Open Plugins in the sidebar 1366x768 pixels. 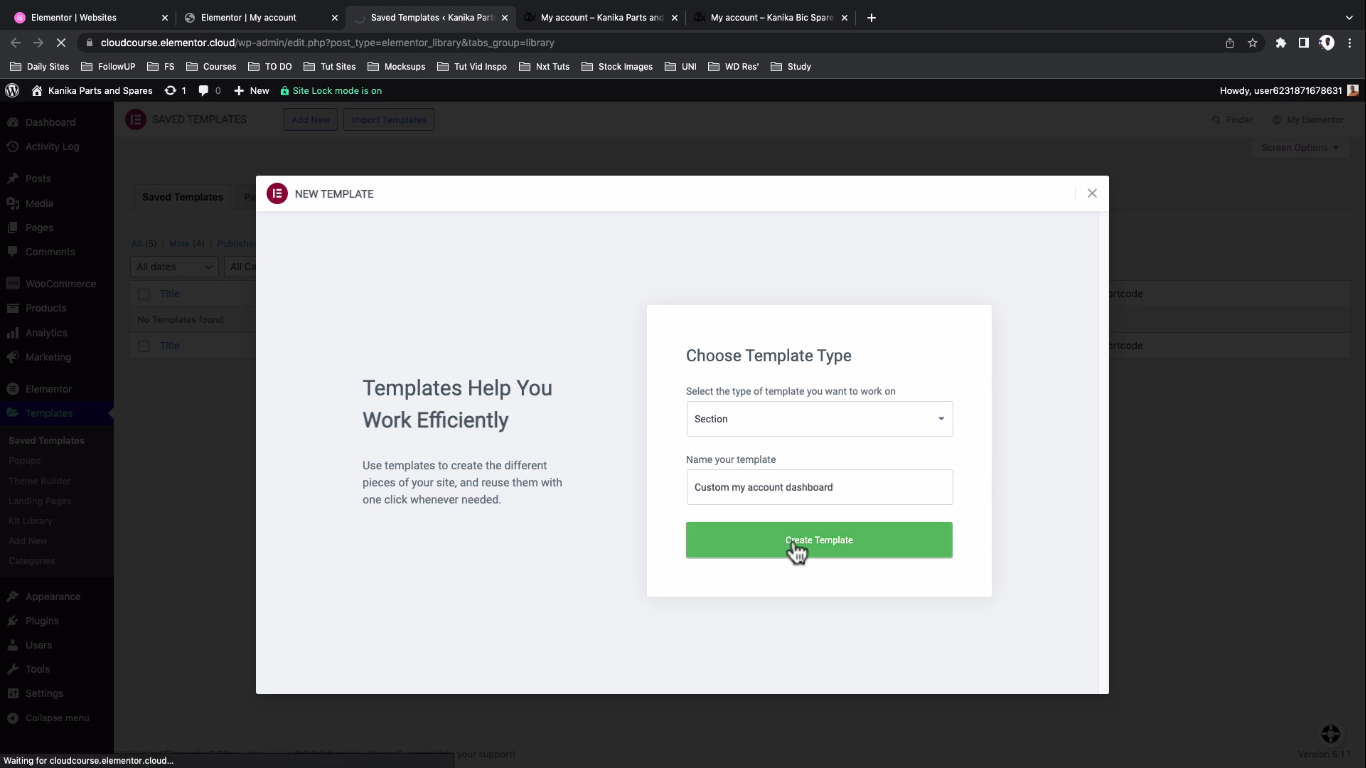[42, 621]
